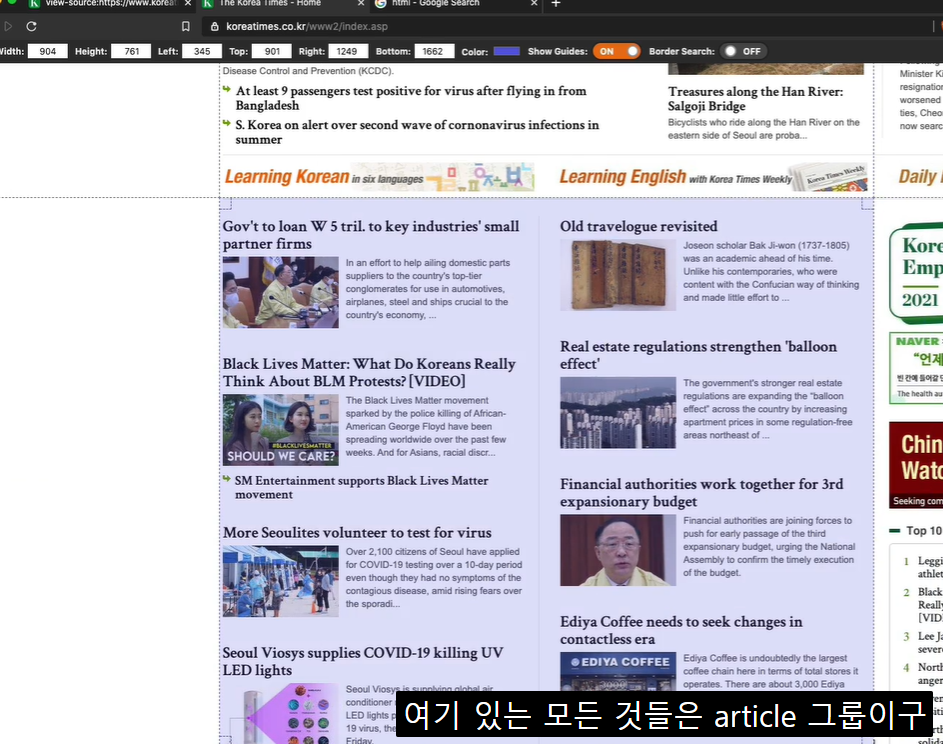This screenshot has width=943, height=744.
Task: Click the Learning English banner
Action: coord(713,177)
